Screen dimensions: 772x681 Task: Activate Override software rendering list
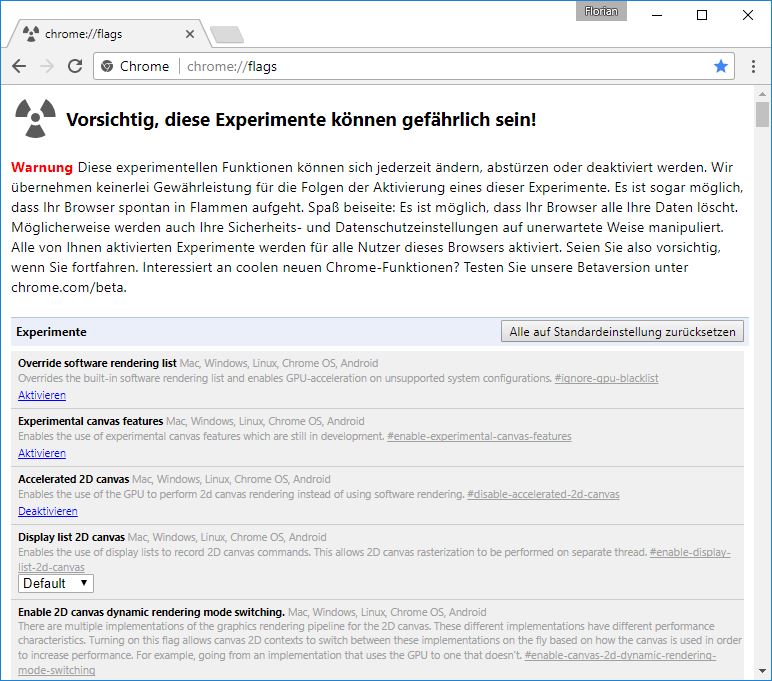[x=42, y=395]
